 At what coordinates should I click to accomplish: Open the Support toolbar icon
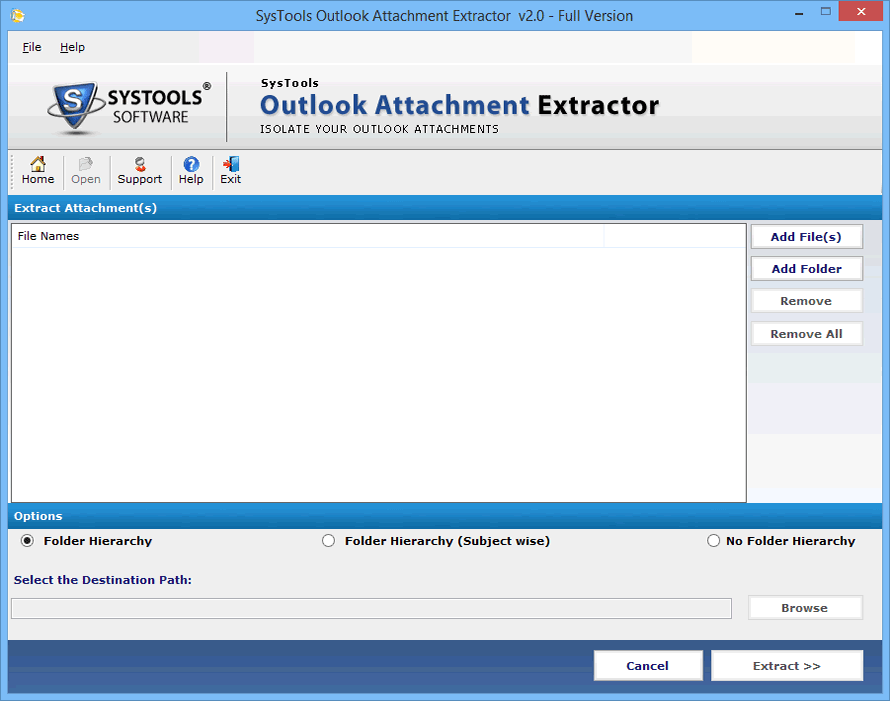(140, 171)
